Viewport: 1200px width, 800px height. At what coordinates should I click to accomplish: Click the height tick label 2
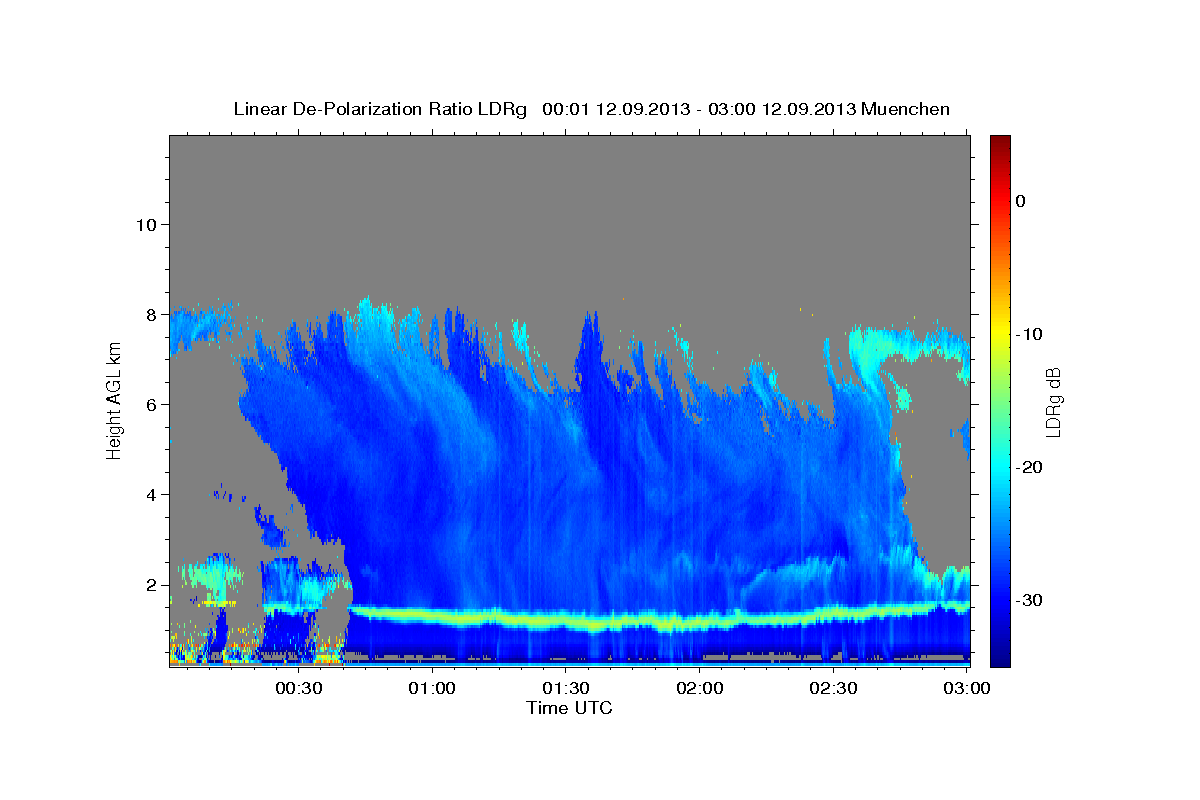[152, 585]
